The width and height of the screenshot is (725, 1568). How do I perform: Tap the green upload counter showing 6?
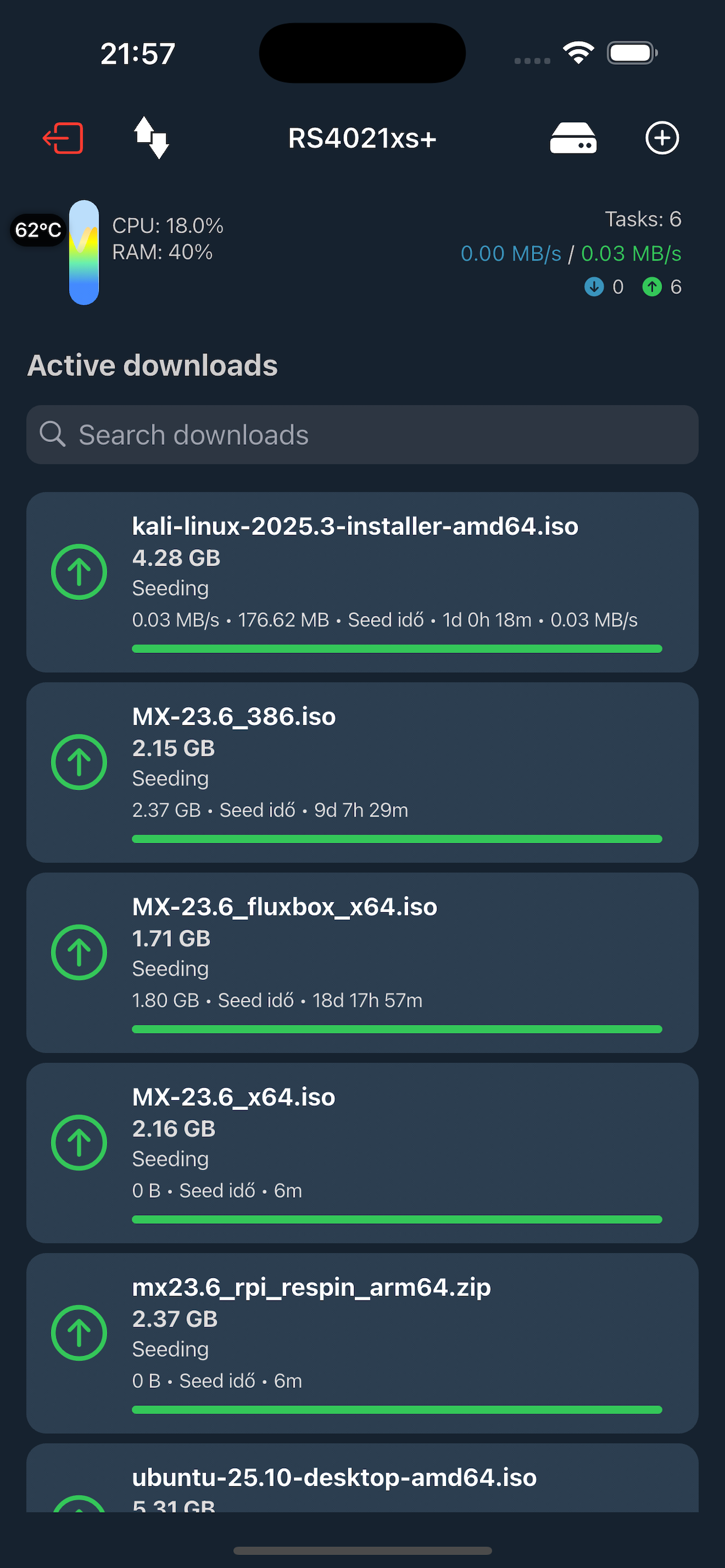662,287
